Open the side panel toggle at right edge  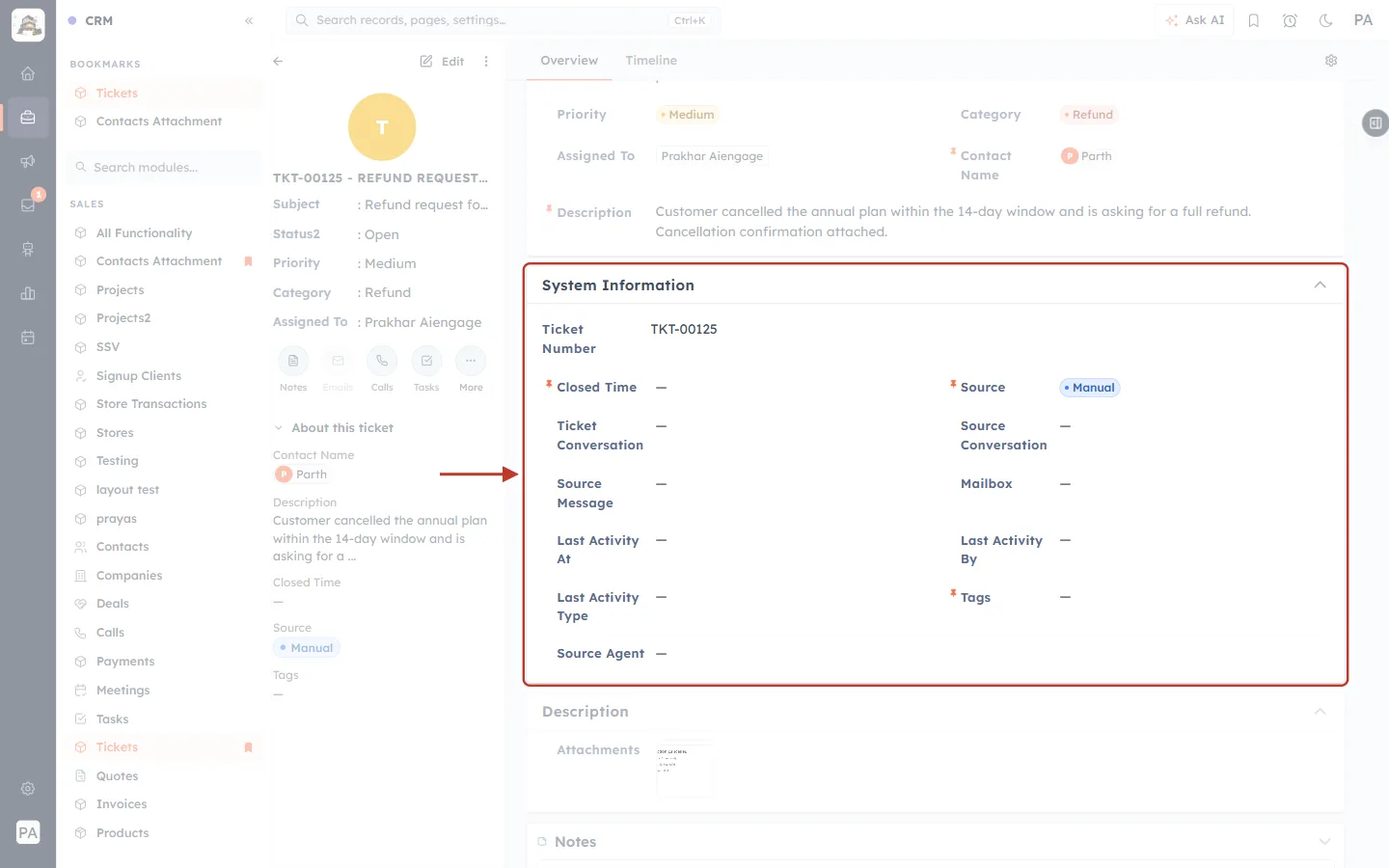[1375, 122]
